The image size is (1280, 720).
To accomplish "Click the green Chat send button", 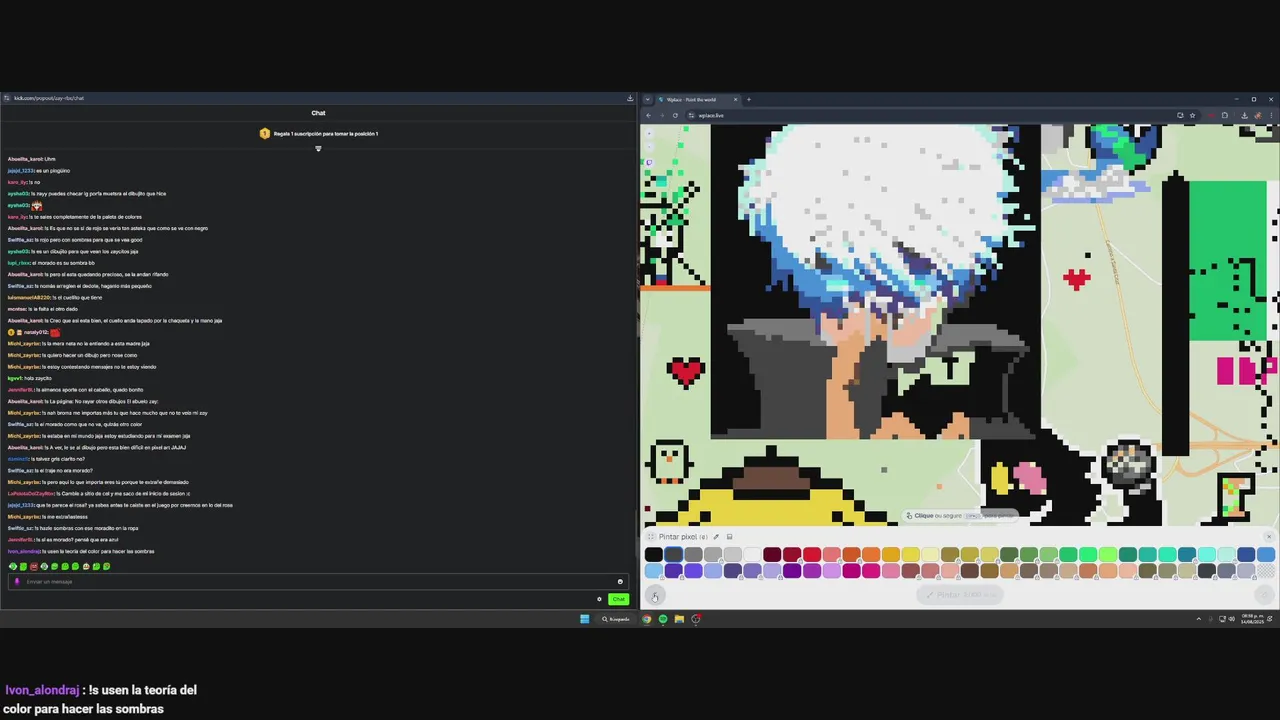I will pos(618,599).
